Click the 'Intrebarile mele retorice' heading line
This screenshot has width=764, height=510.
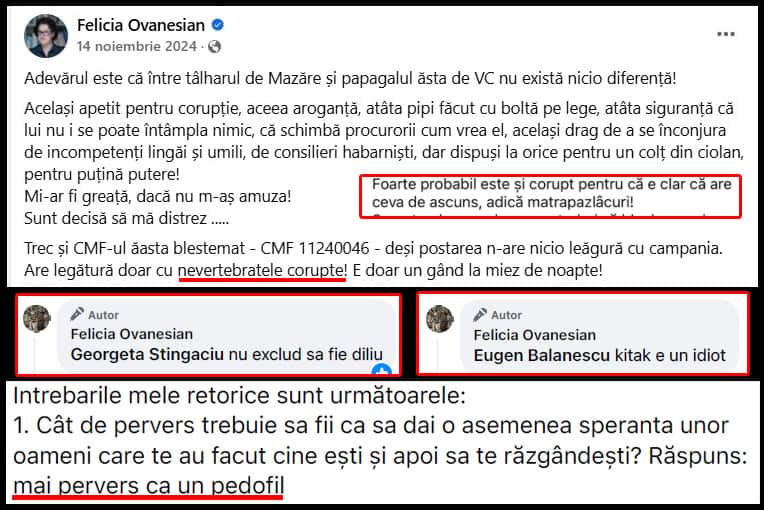239,396
